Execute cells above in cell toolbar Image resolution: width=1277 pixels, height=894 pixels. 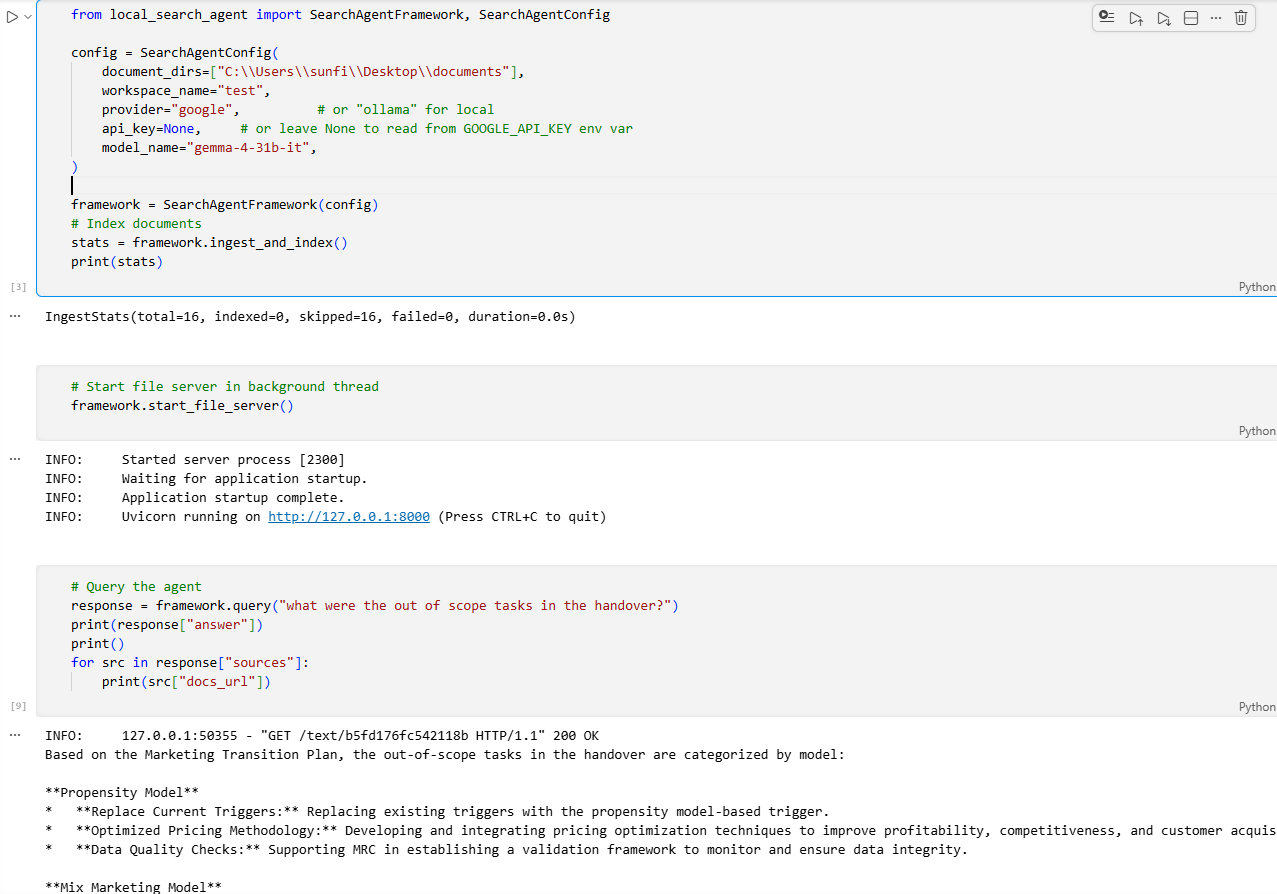pos(1136,17)
